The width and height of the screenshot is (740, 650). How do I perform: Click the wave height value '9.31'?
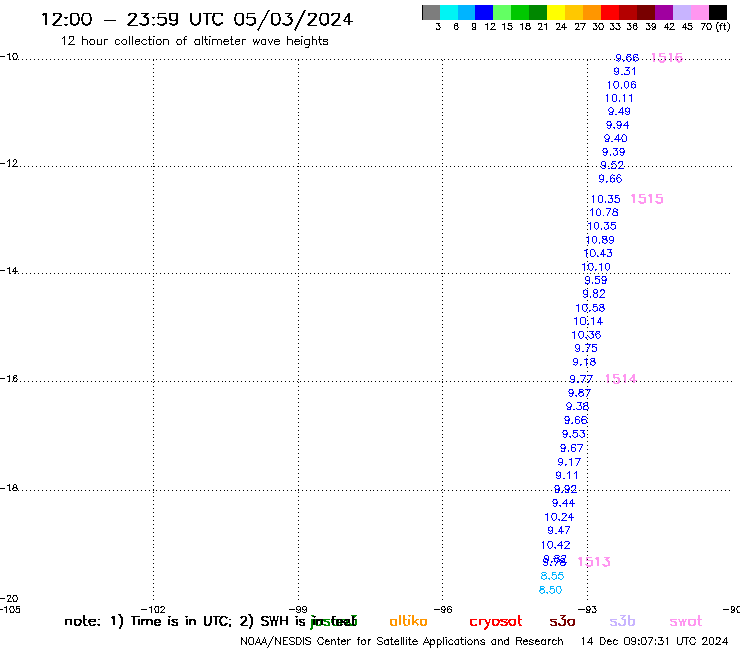click(x=625, y=71)
